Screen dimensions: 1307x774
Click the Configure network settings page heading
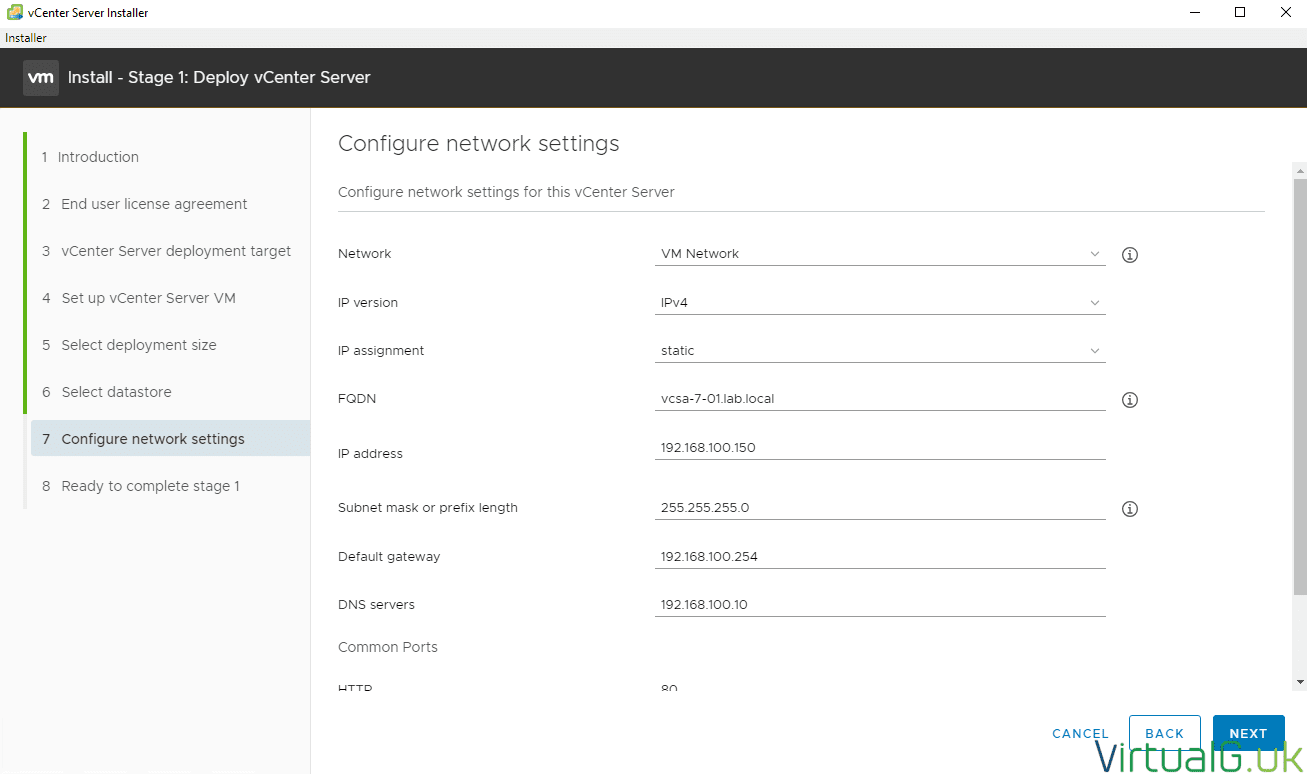click(479, 144)
